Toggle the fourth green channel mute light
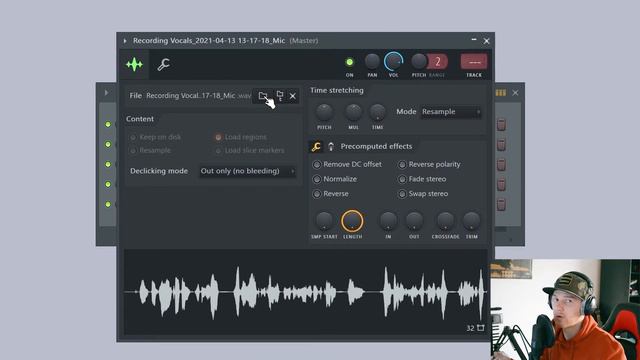Image resolution: width=640 pixels, height=360 pixels. 108,184
